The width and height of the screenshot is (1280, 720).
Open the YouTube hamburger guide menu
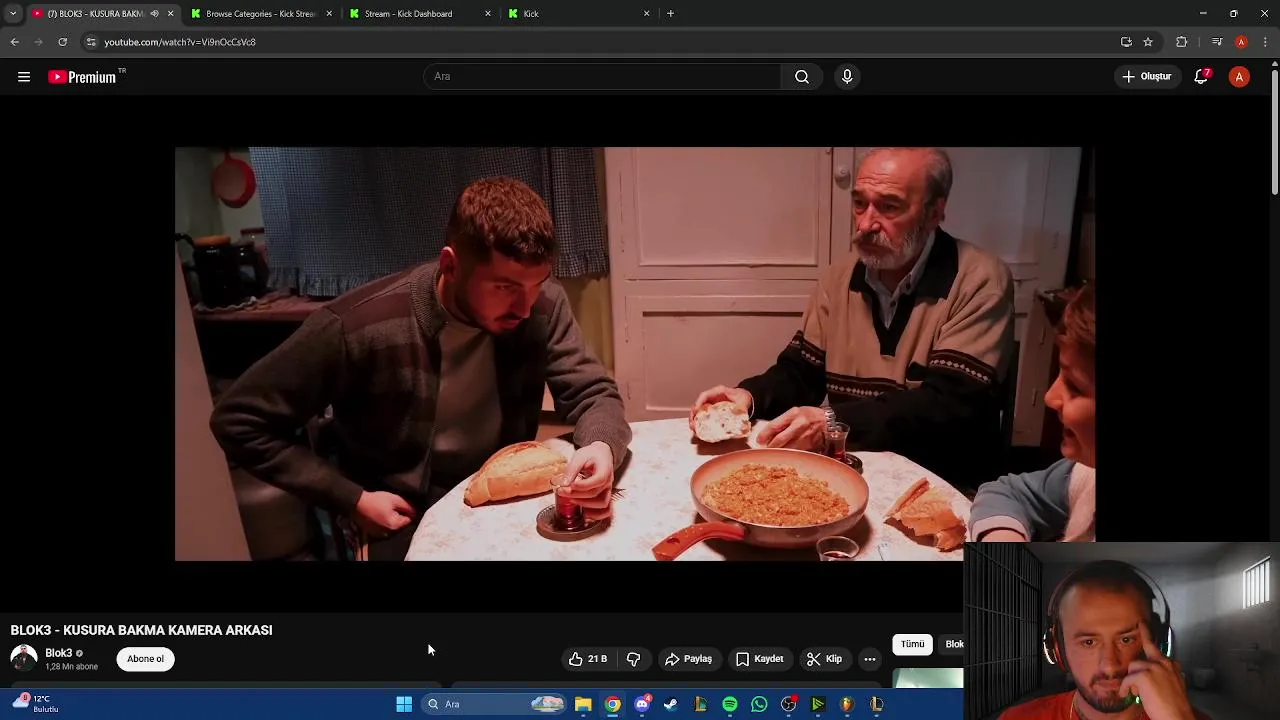[24, 77]
